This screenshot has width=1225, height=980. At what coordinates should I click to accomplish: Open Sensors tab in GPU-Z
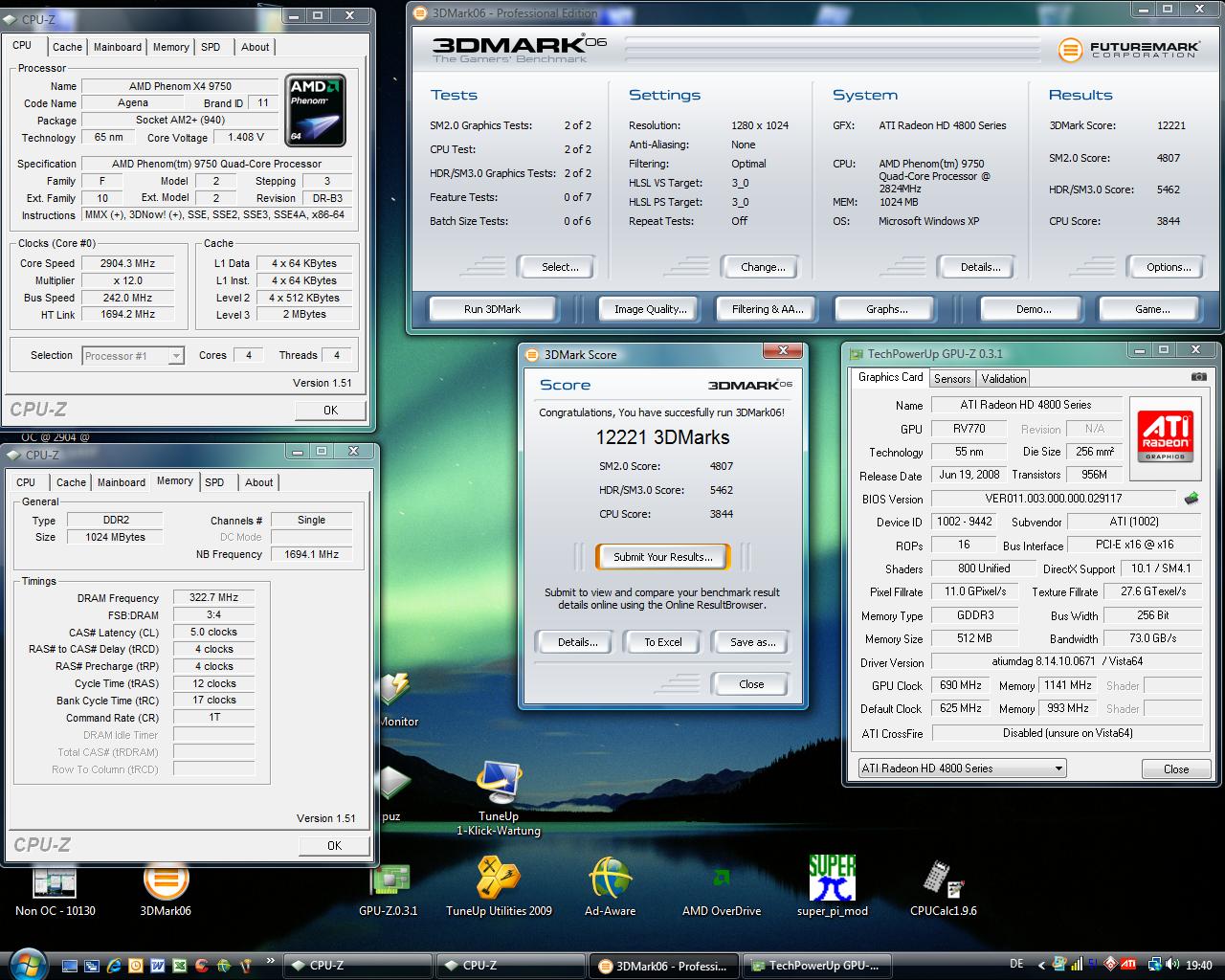point(952,379)
